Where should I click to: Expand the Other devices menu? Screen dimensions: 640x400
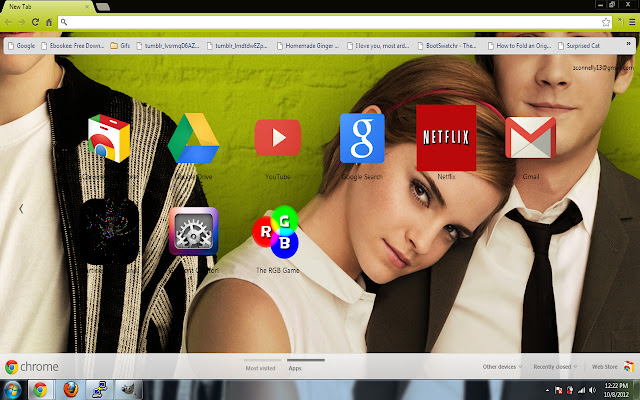(x=502, y=367)
